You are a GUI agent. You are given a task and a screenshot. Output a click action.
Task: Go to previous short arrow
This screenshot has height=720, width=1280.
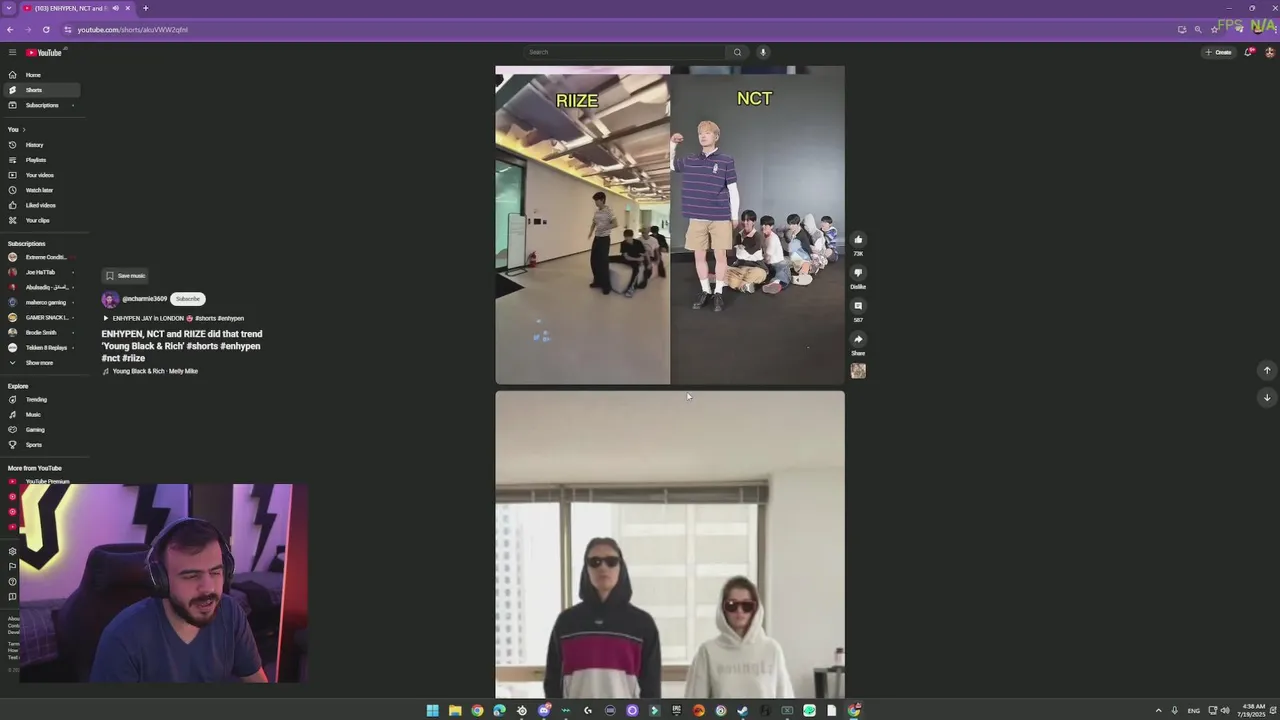coord(1267,370)
